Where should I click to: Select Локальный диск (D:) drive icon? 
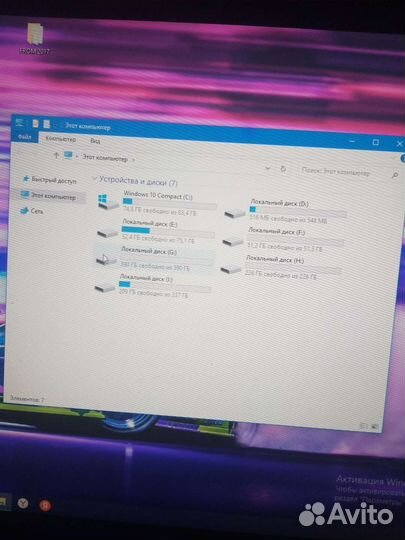coord(235,213)
